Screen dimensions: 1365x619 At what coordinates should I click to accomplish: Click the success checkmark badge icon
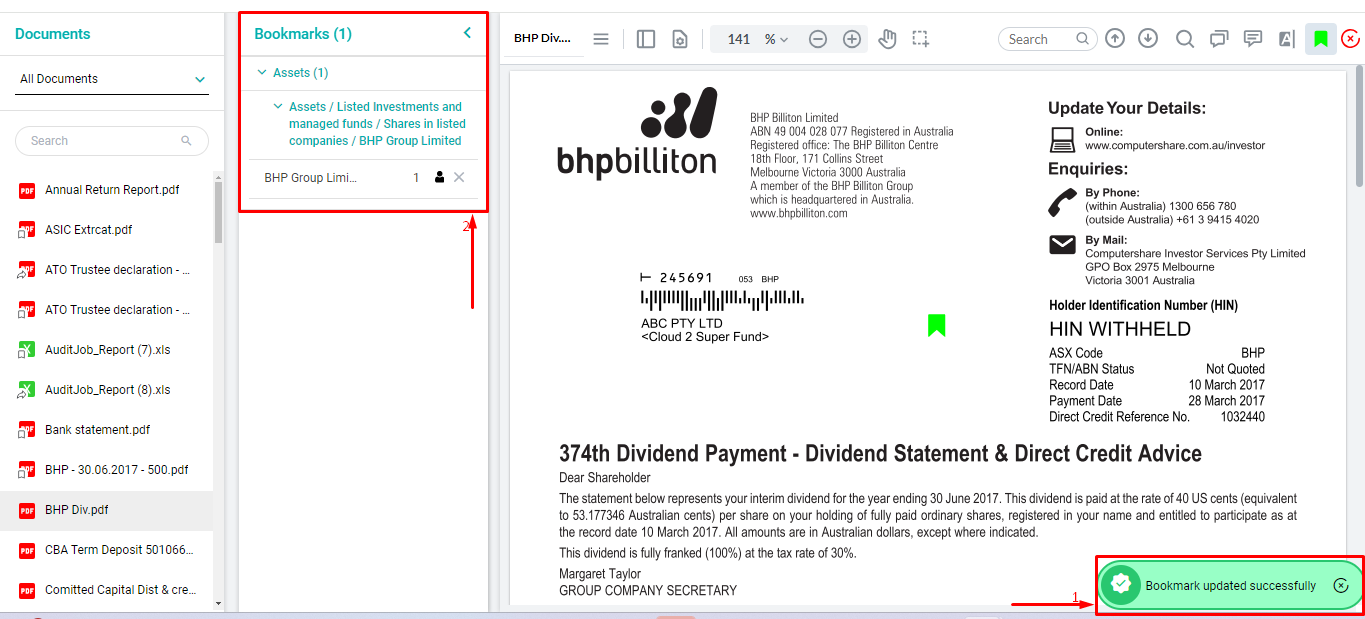click(1121, 585)
